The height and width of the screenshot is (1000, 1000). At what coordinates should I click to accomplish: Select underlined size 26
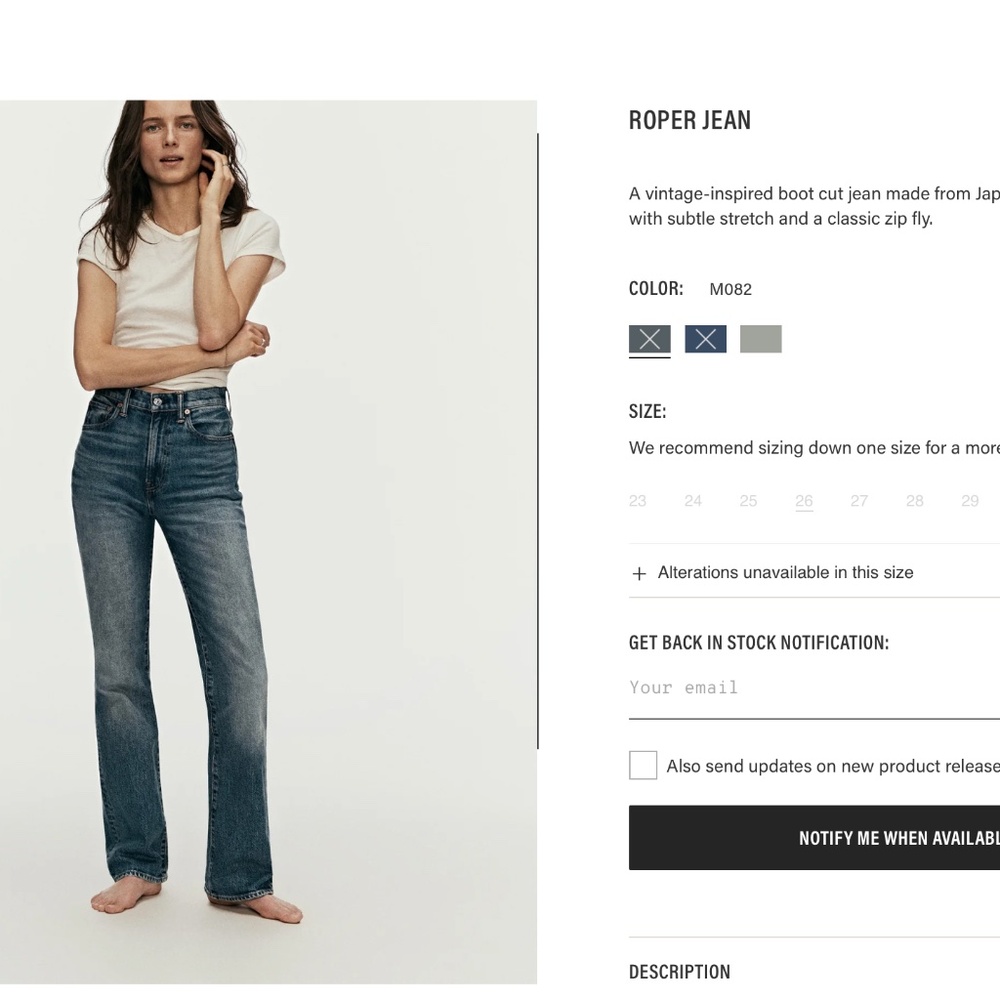(804, 501)
